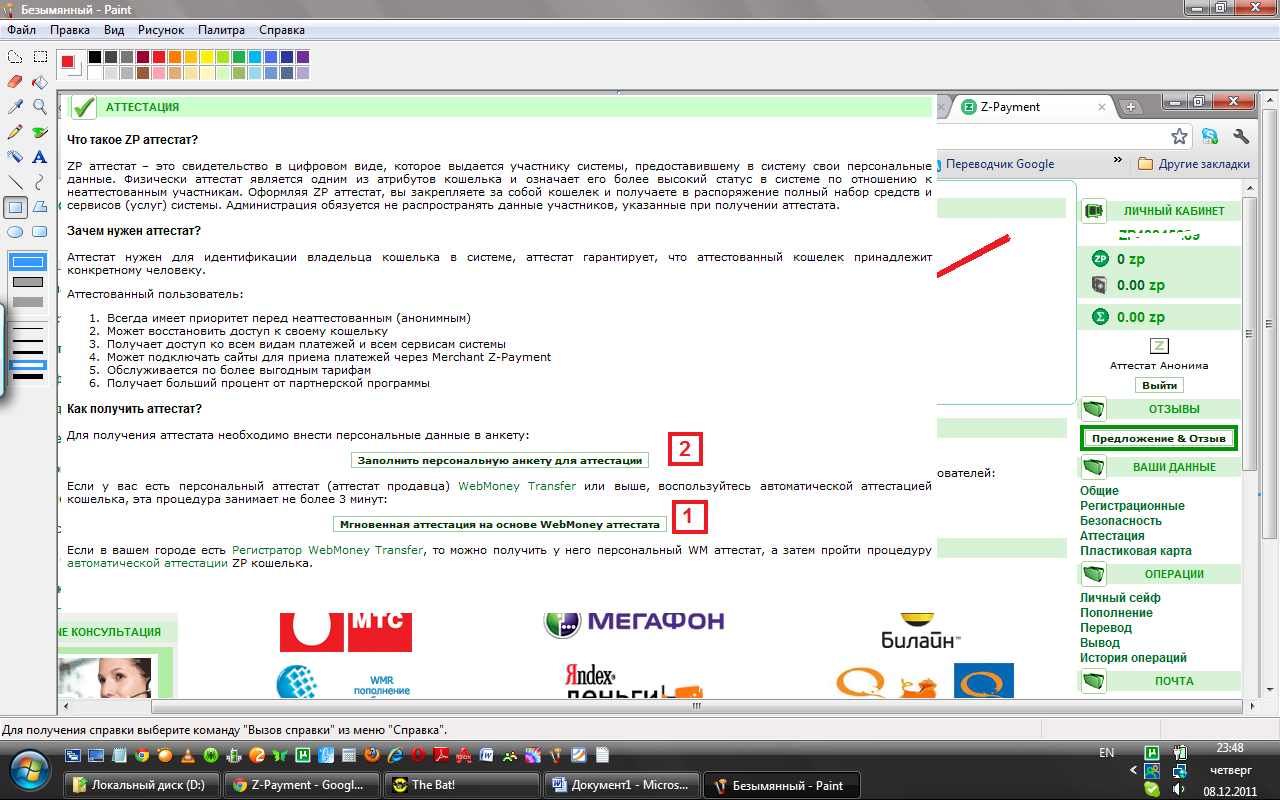The image size is (1280, 800).
Task: Select the Text tool
Action: point(40,156)
